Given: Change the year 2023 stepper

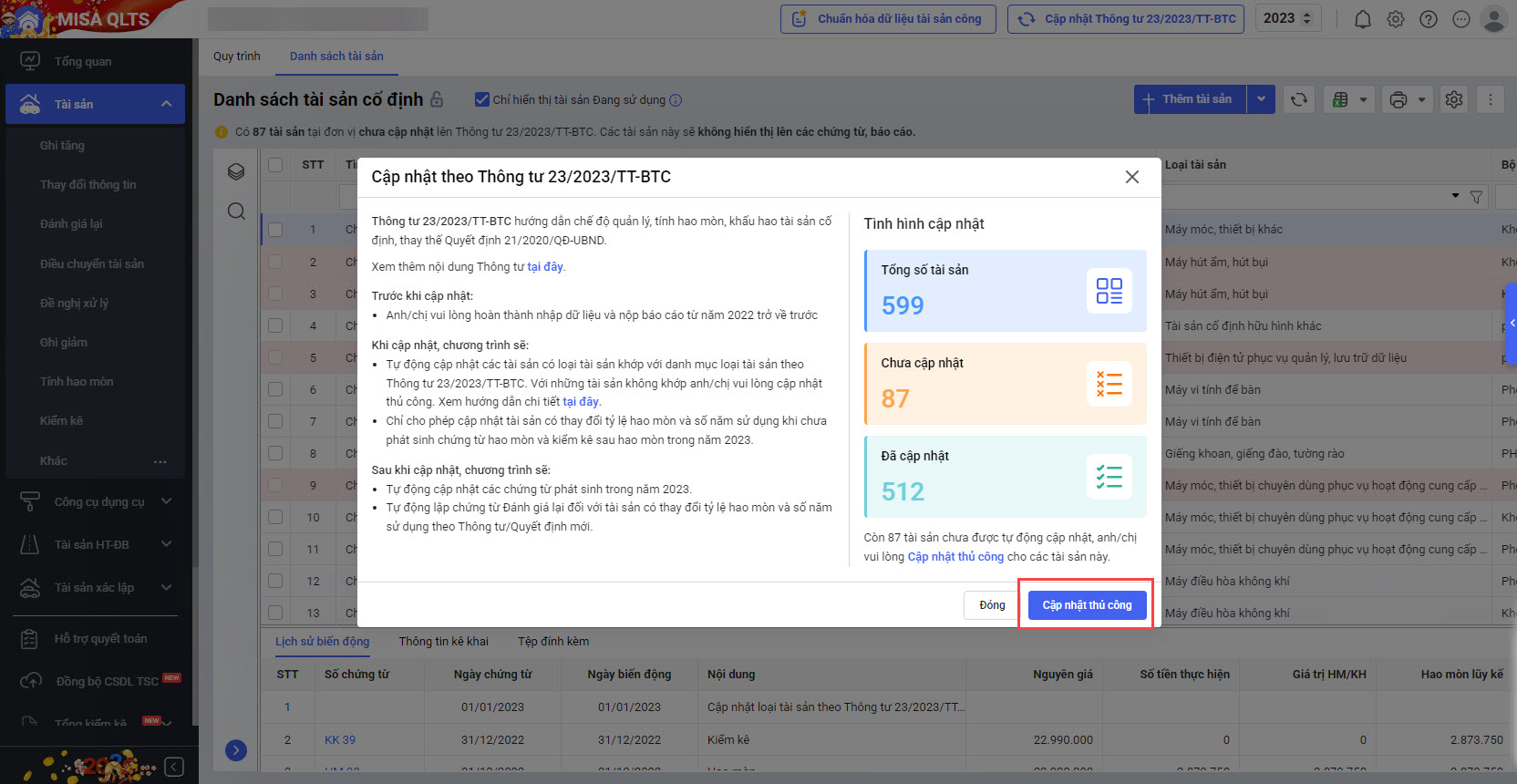Looking at the screenshot, I should (x=1306, y=18).
